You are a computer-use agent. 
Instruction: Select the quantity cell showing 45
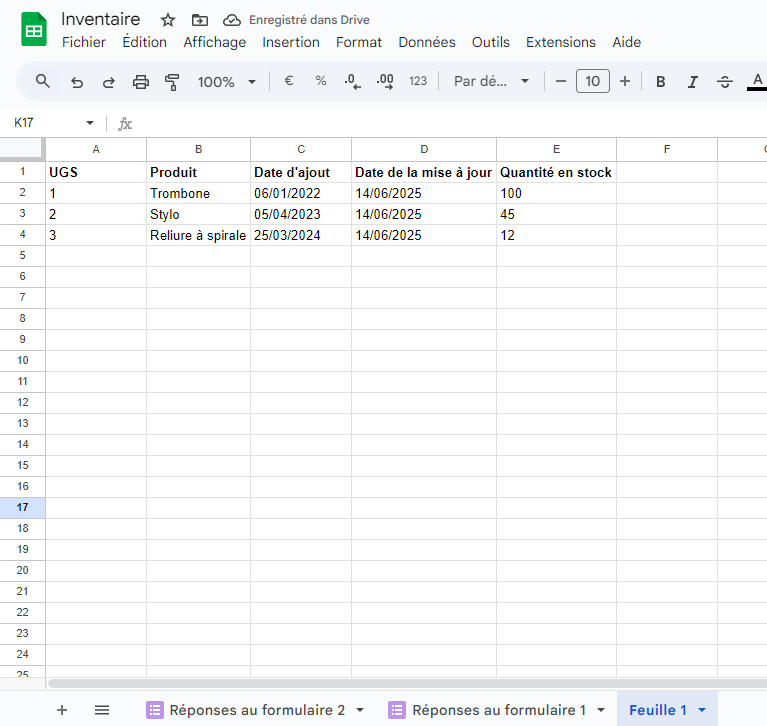[556, 214]
